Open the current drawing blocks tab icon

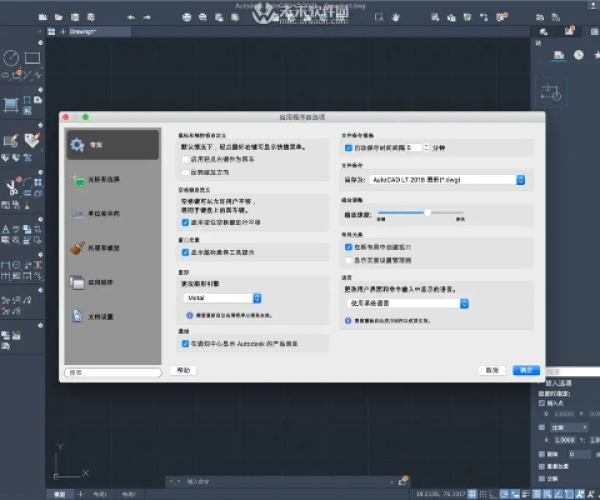coord(559,55)
